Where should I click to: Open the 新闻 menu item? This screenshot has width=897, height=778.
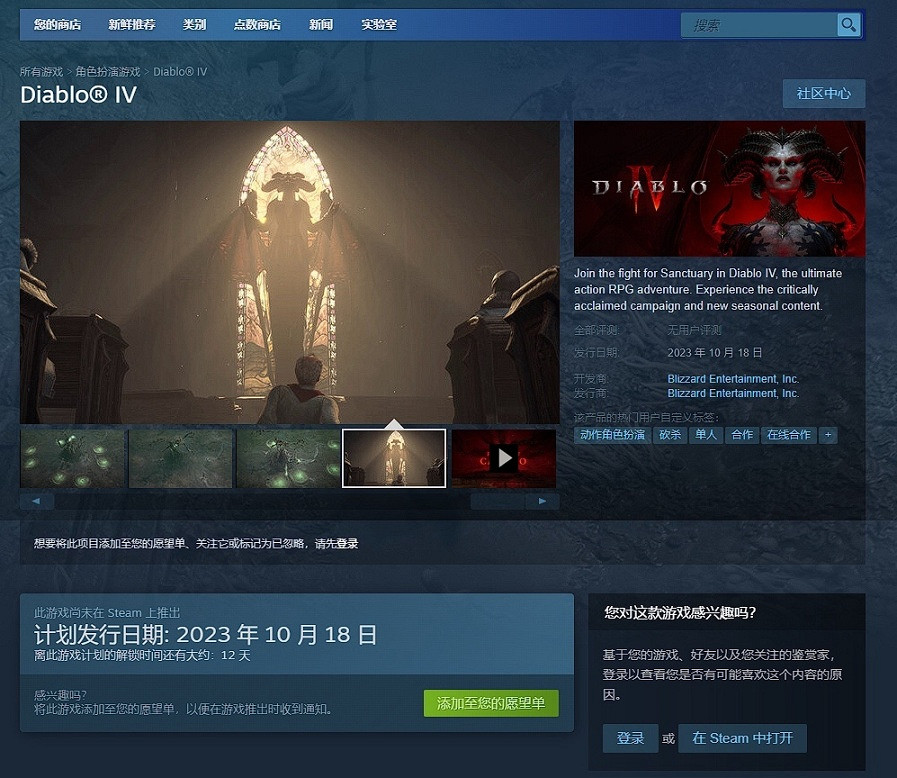[321, 25]
